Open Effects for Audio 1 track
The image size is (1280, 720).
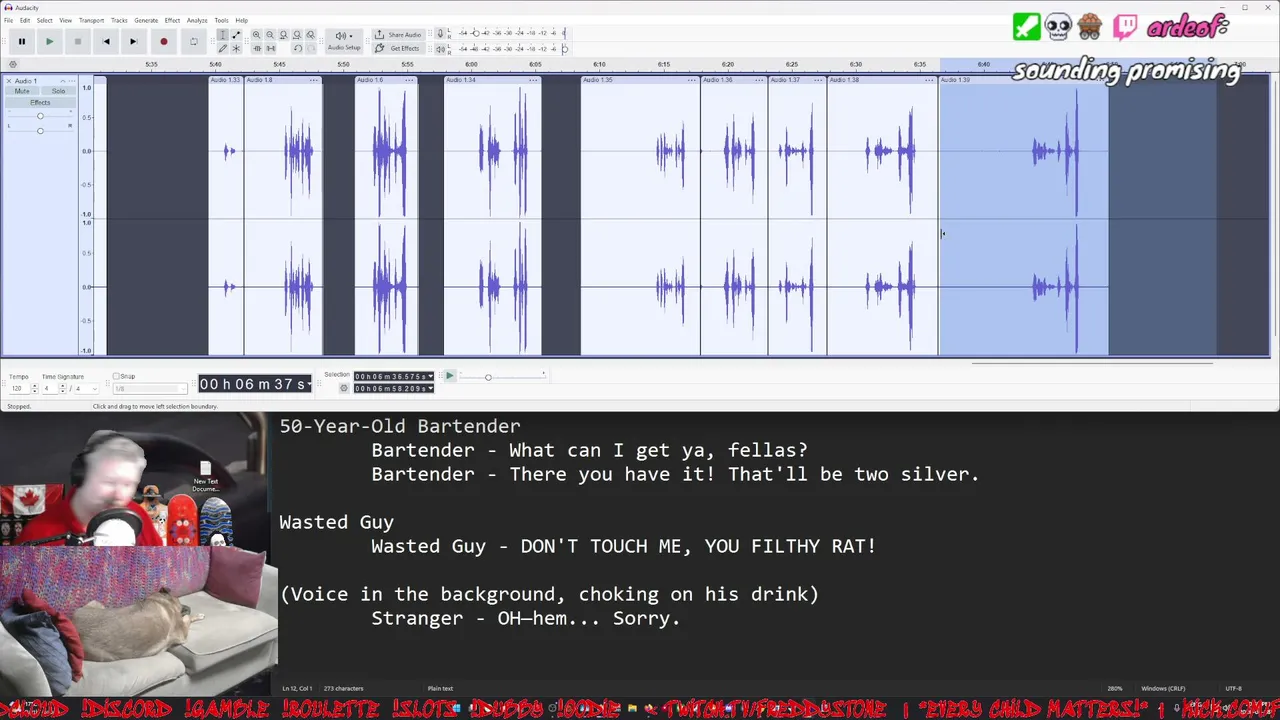(x=40, y=102)
